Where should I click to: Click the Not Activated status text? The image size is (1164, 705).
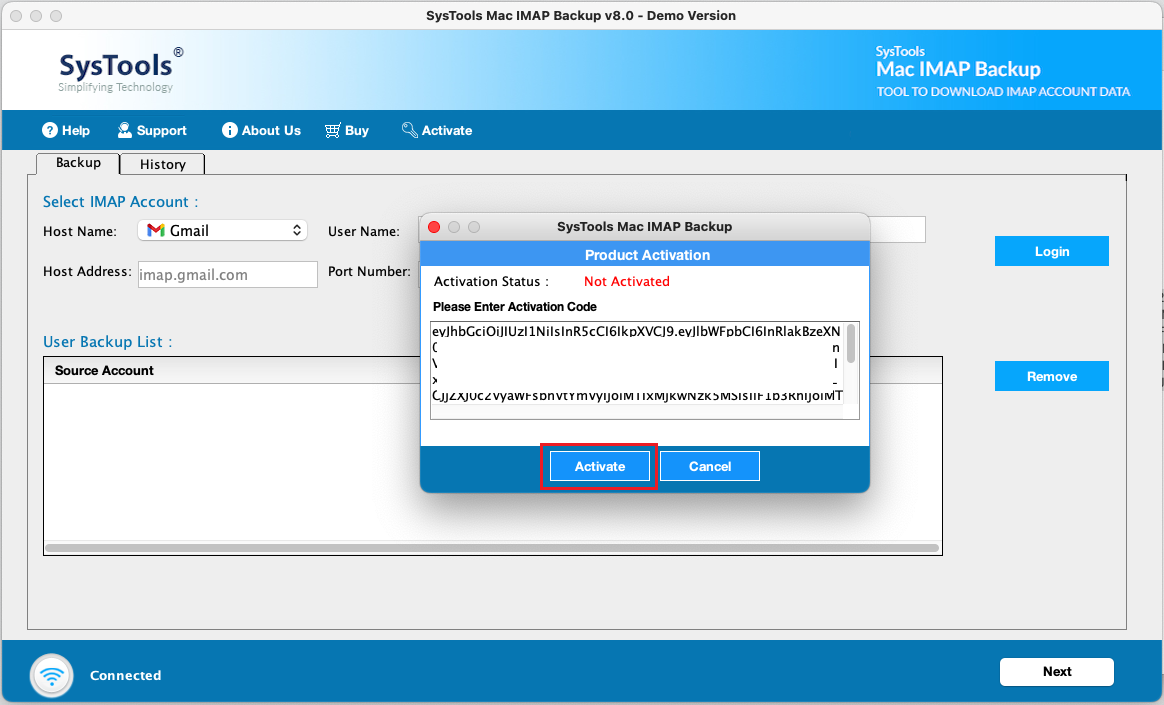click(x=627, y=281)
